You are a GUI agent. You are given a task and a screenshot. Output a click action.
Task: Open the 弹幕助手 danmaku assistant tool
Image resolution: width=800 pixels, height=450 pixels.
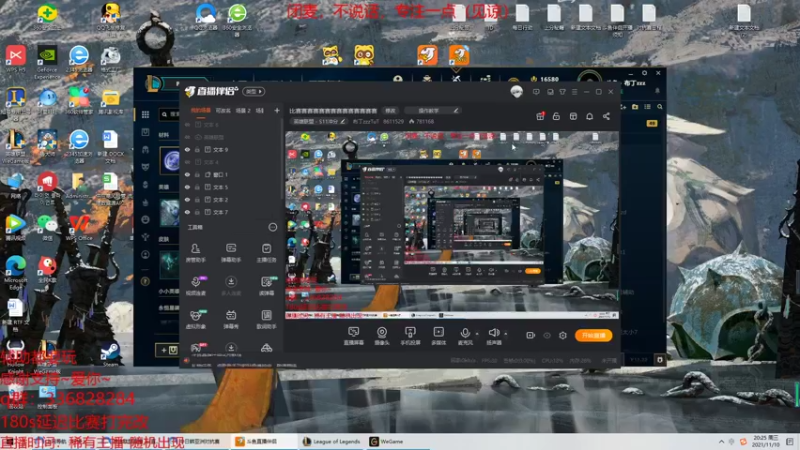(231, 253)
